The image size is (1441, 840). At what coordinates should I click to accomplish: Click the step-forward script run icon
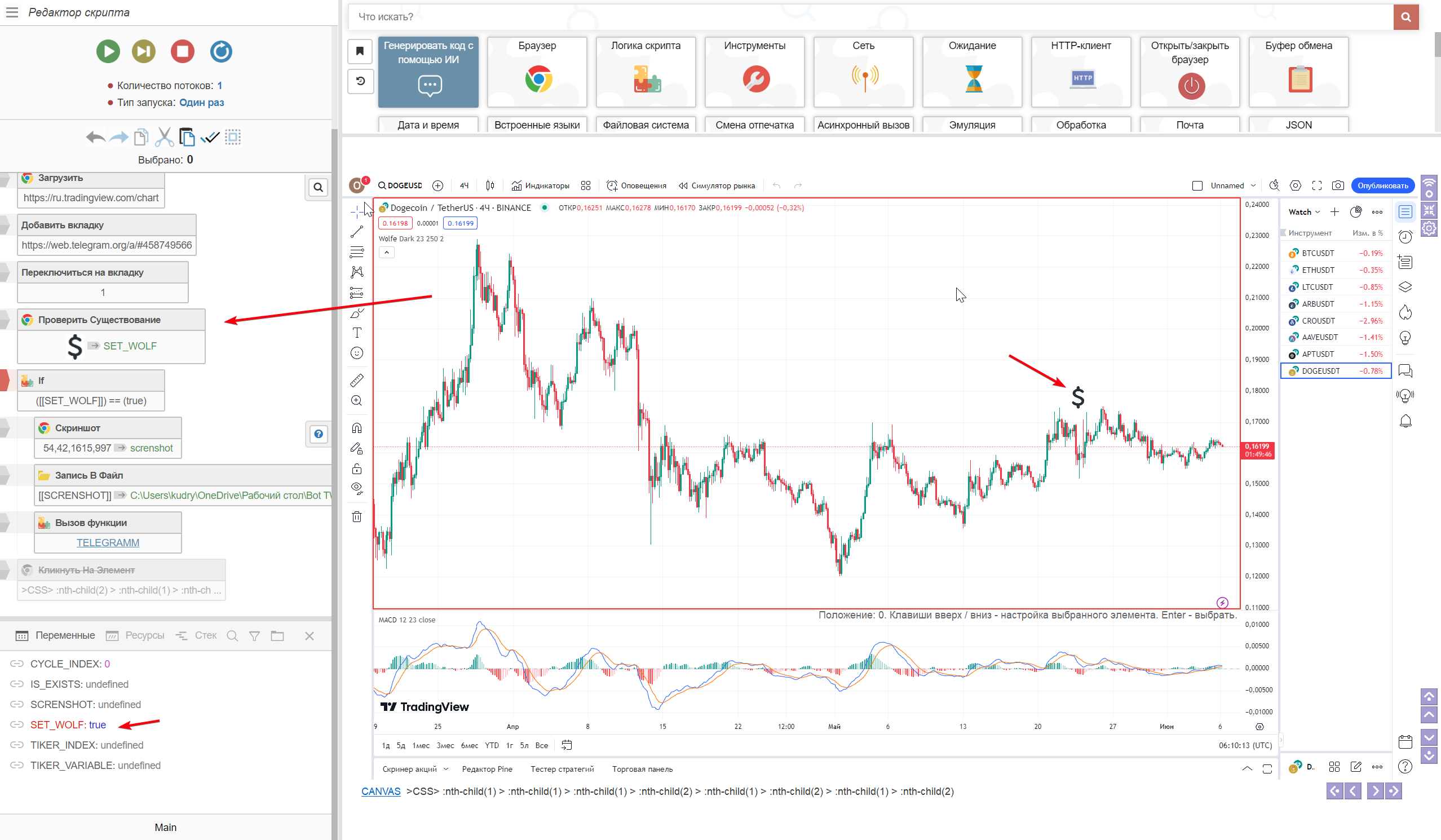pyautogui.click(x=144, y=51)
